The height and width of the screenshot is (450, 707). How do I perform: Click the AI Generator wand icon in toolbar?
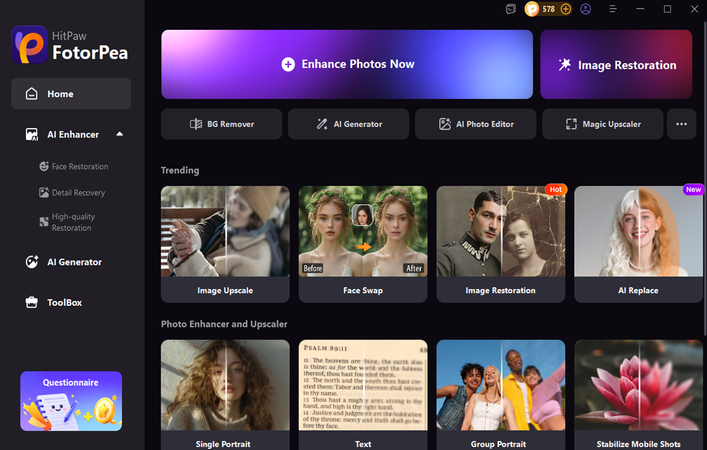[321, 124]
